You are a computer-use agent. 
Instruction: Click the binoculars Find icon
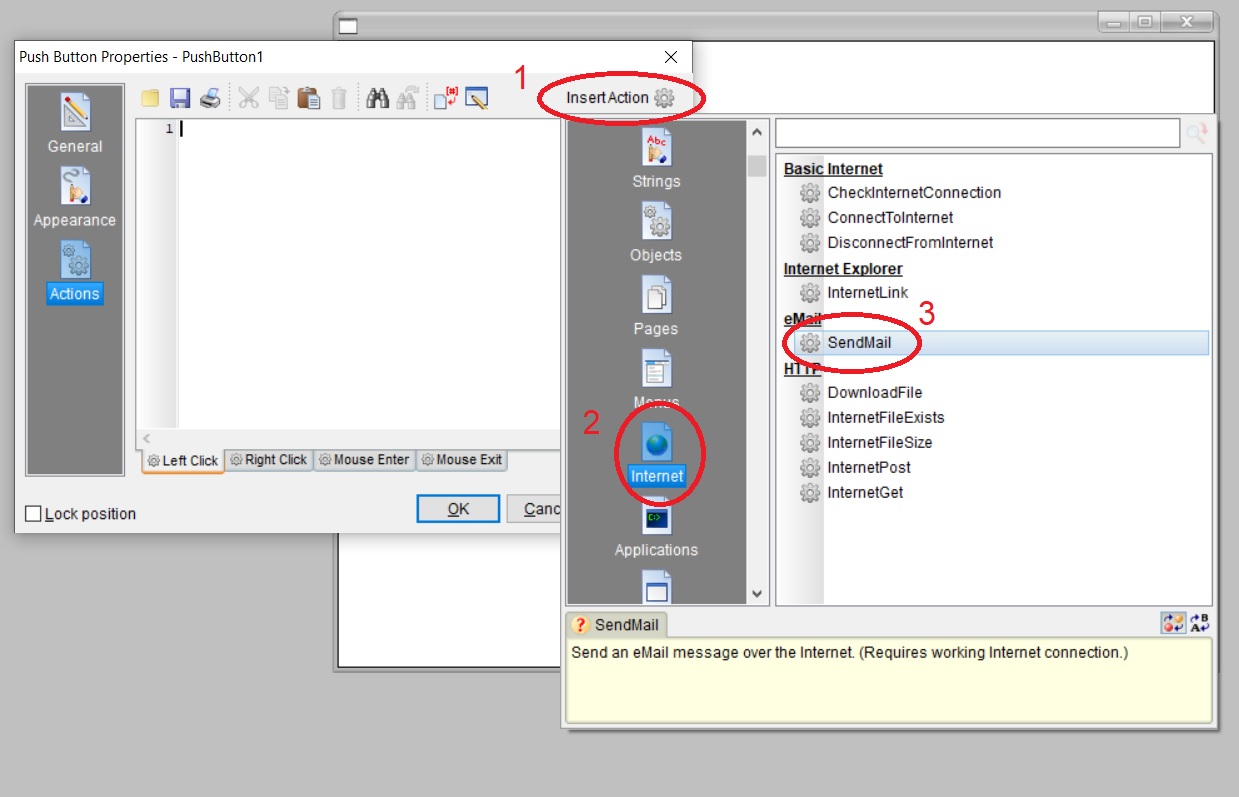pyautogui.click(x=377, y=98)
